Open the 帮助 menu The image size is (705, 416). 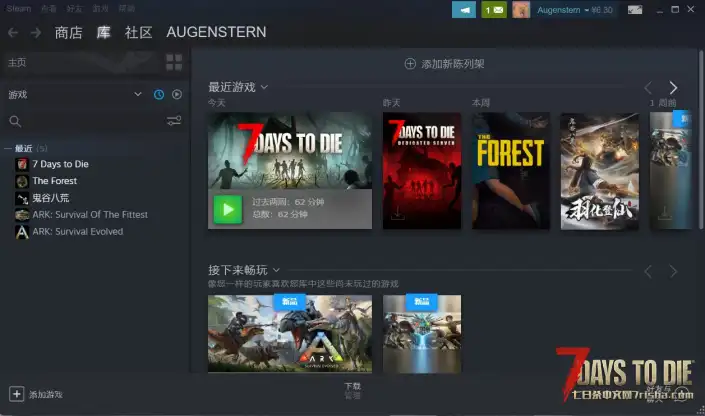pyautogui.click(x=126, y=9)
